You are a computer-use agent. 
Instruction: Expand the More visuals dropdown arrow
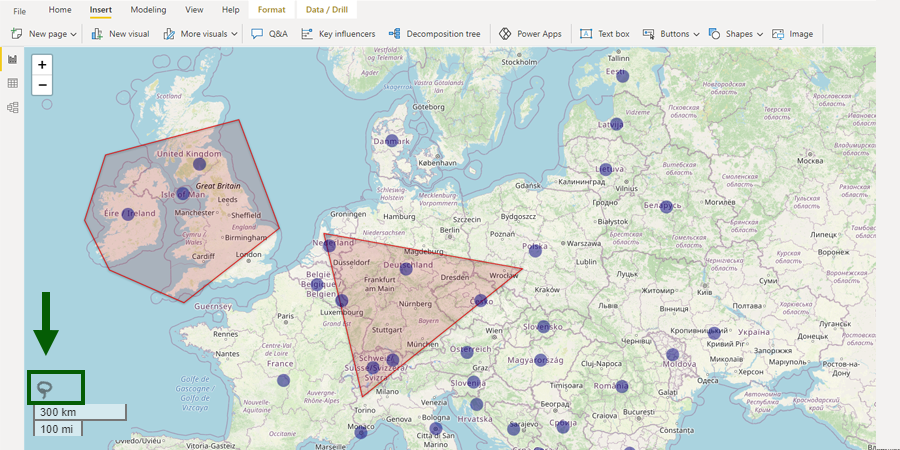coord(235,34)
